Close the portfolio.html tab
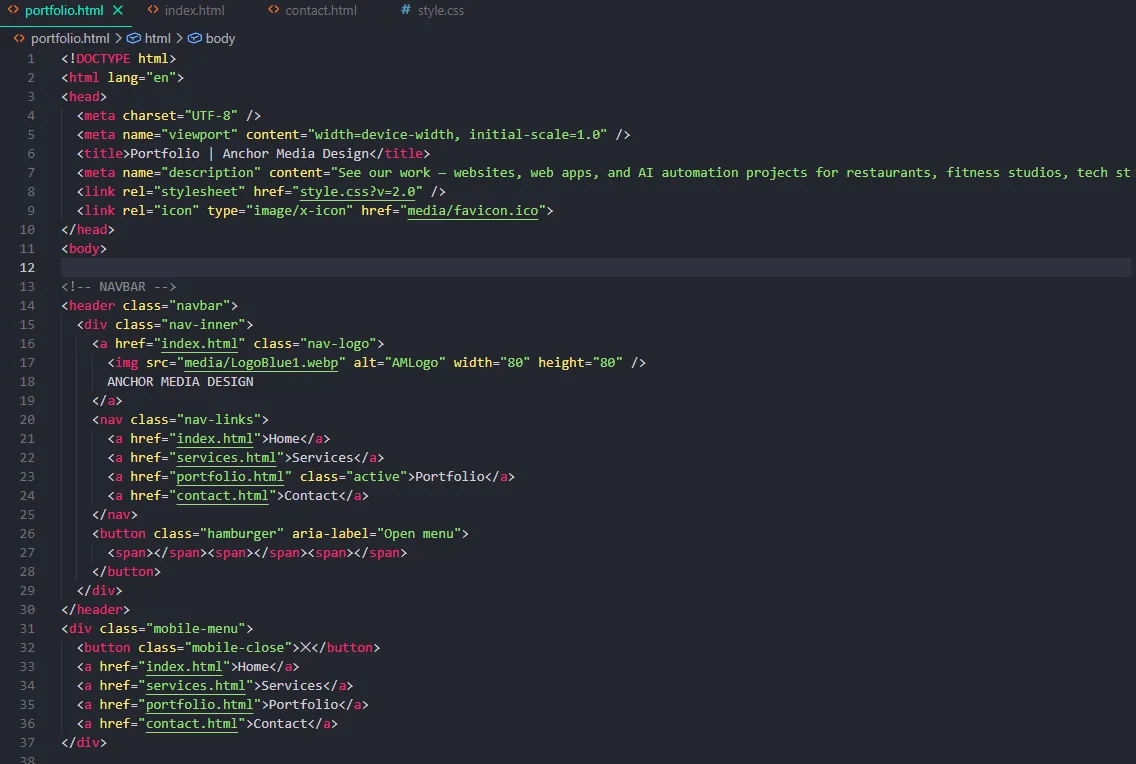 [117, 10]
